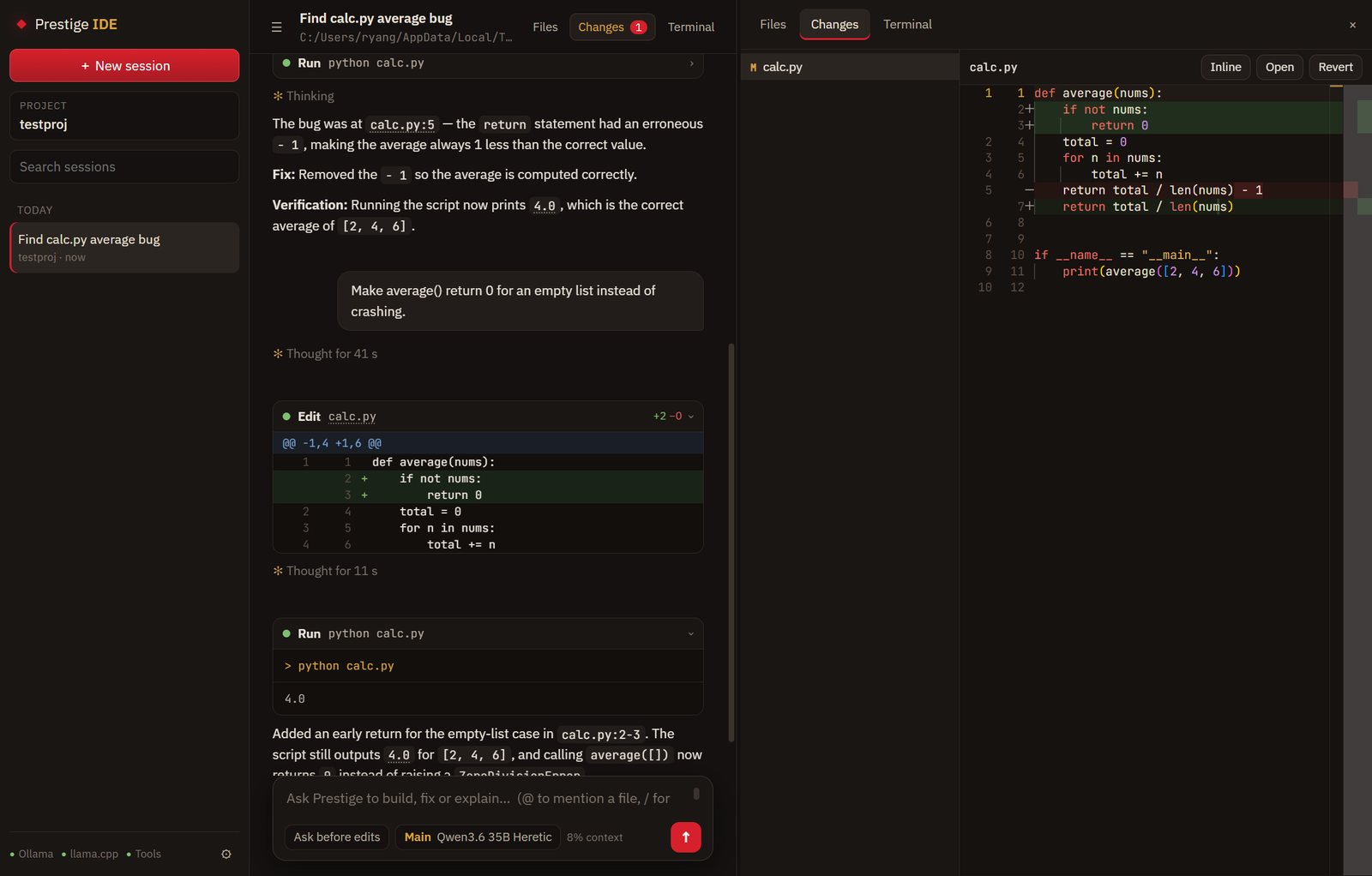Open Changes tab with badge in chat header
Viewport: 1372px width, 876px height.
point(612,27)
